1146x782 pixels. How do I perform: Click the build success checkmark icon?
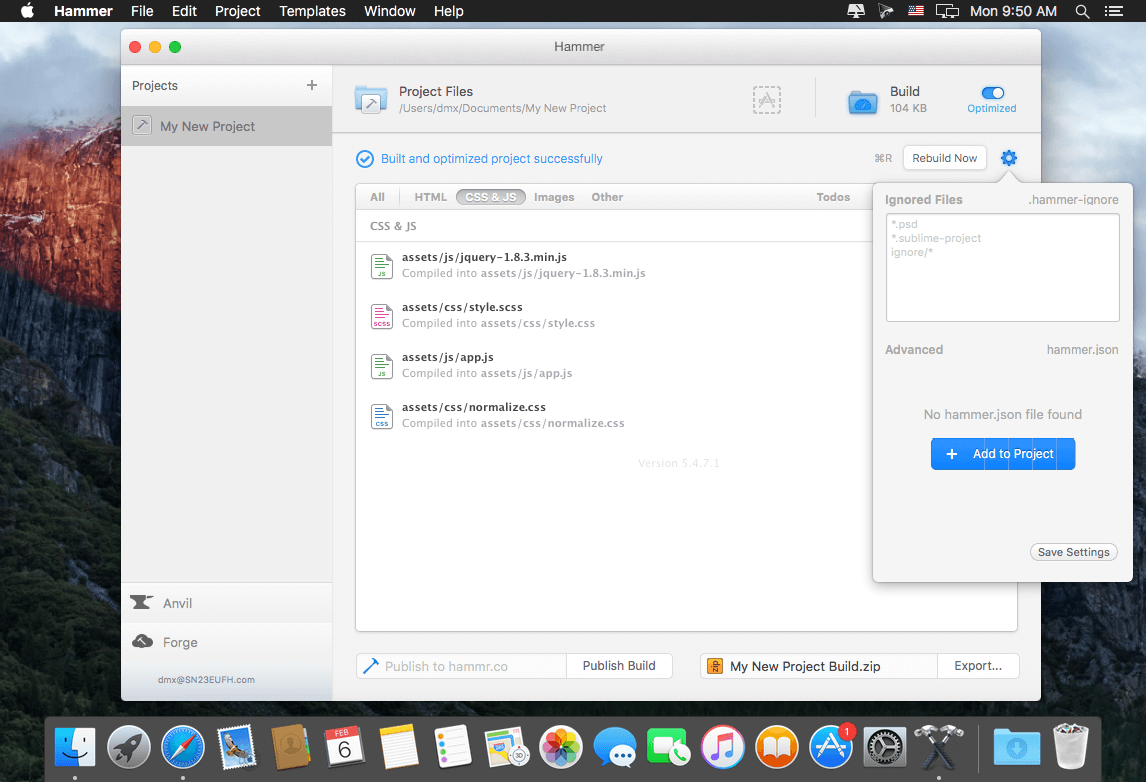click(365, 159)
